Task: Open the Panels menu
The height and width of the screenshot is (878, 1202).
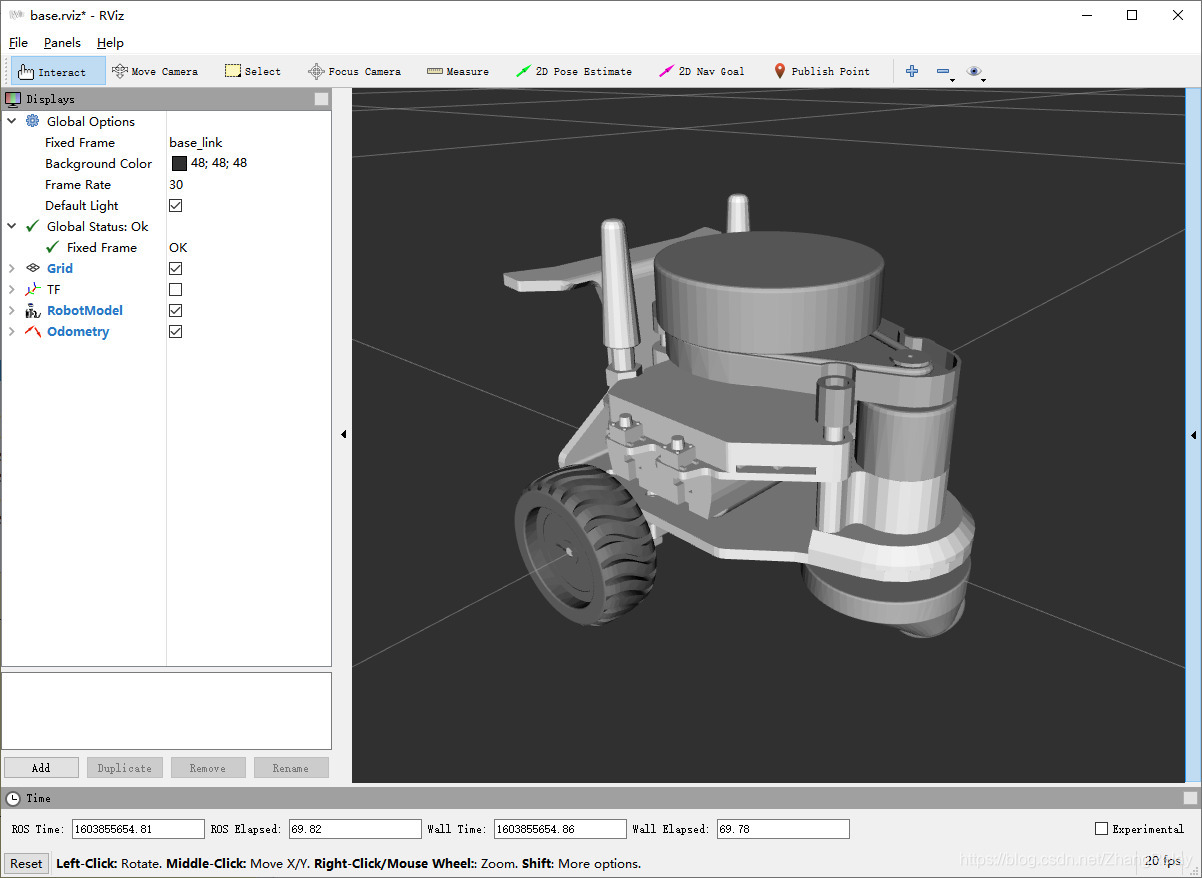Action: pos(62,43)
